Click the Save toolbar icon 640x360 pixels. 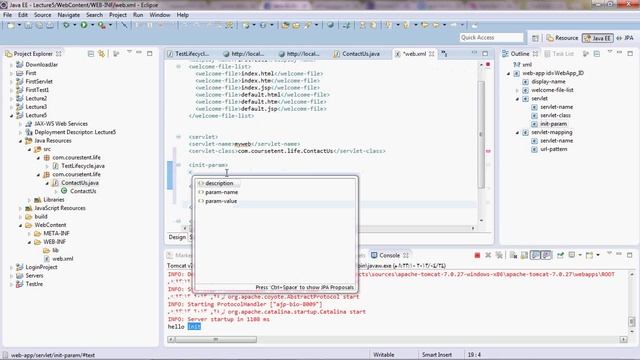point(28,25)
